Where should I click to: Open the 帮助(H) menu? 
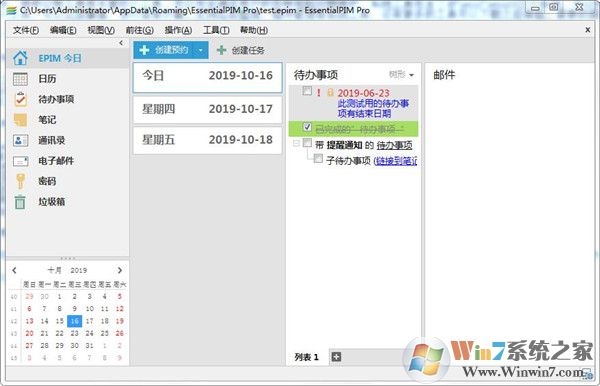(254, 30)
